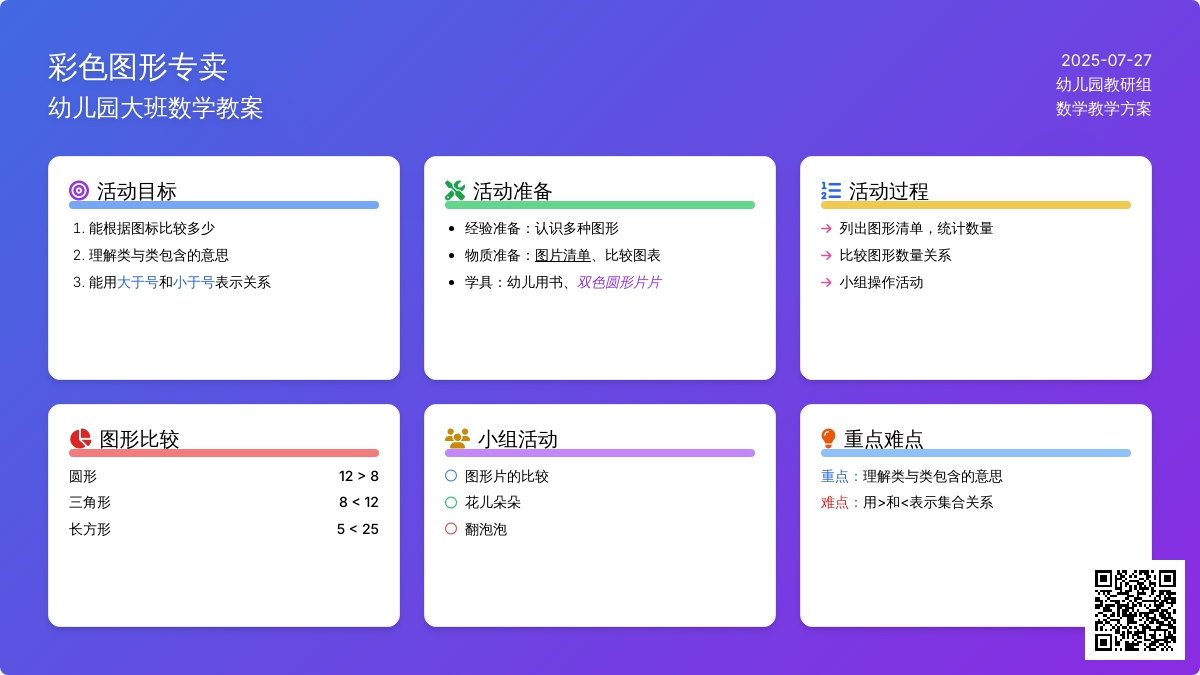The width and height of the screenshot is (1200, 675).
Task: Click the 小组操作活动 step
Action: [x=881, y=282]
